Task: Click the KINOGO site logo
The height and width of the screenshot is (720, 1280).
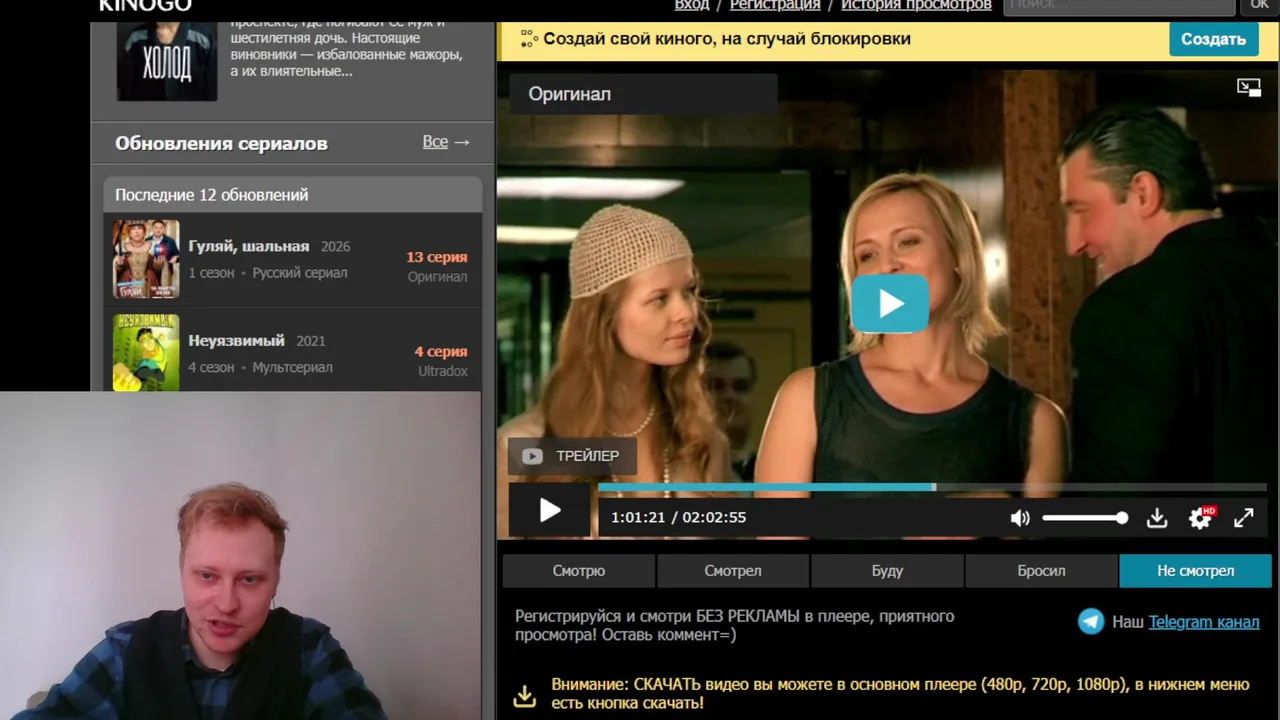Action: 145,6
